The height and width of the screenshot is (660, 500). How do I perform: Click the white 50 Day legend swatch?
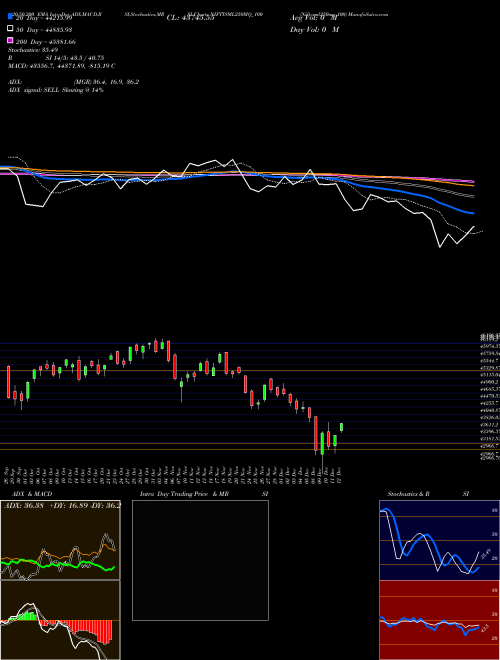(x=10, y=29)
